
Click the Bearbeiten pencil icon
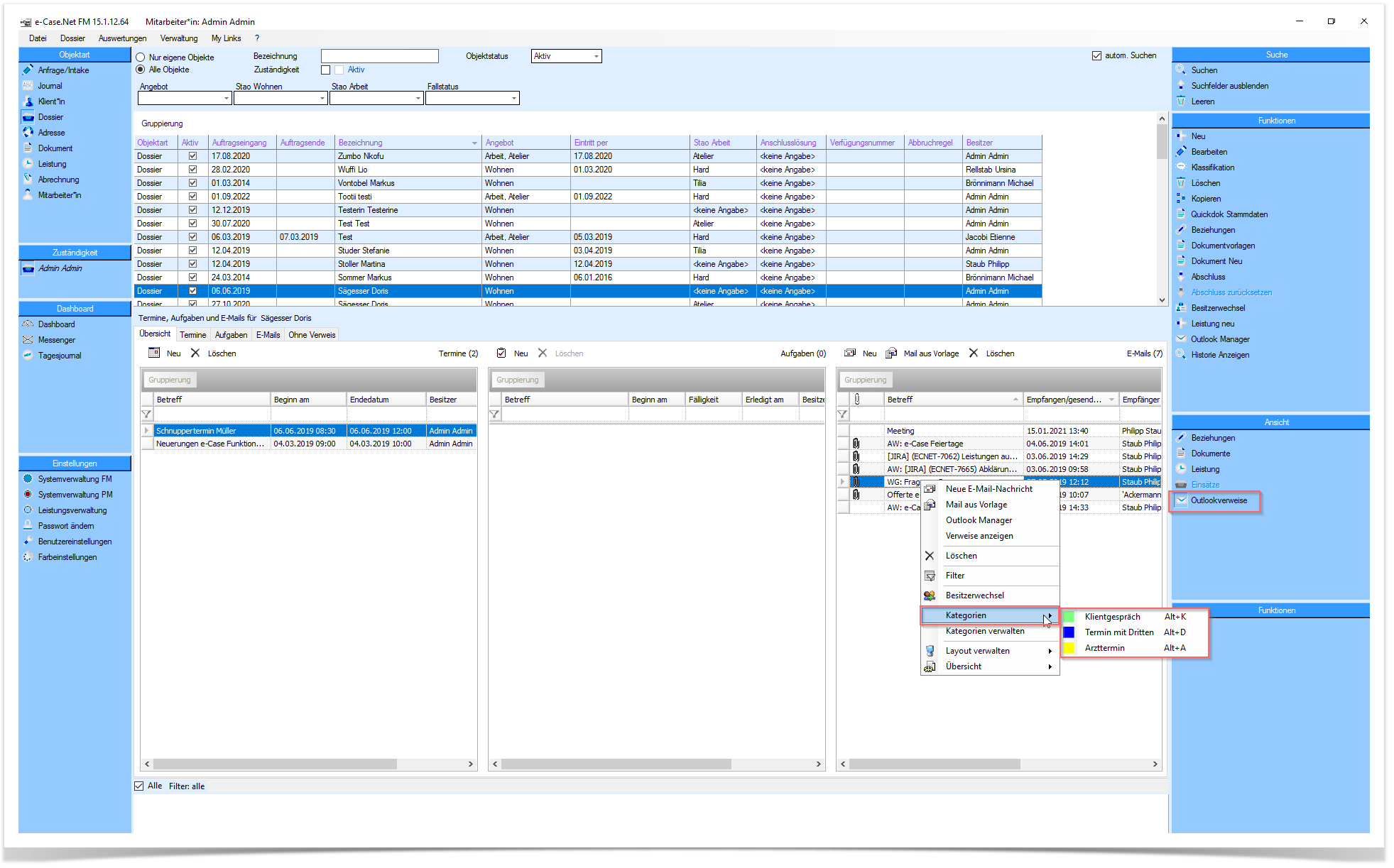(x=1181, y=152)
